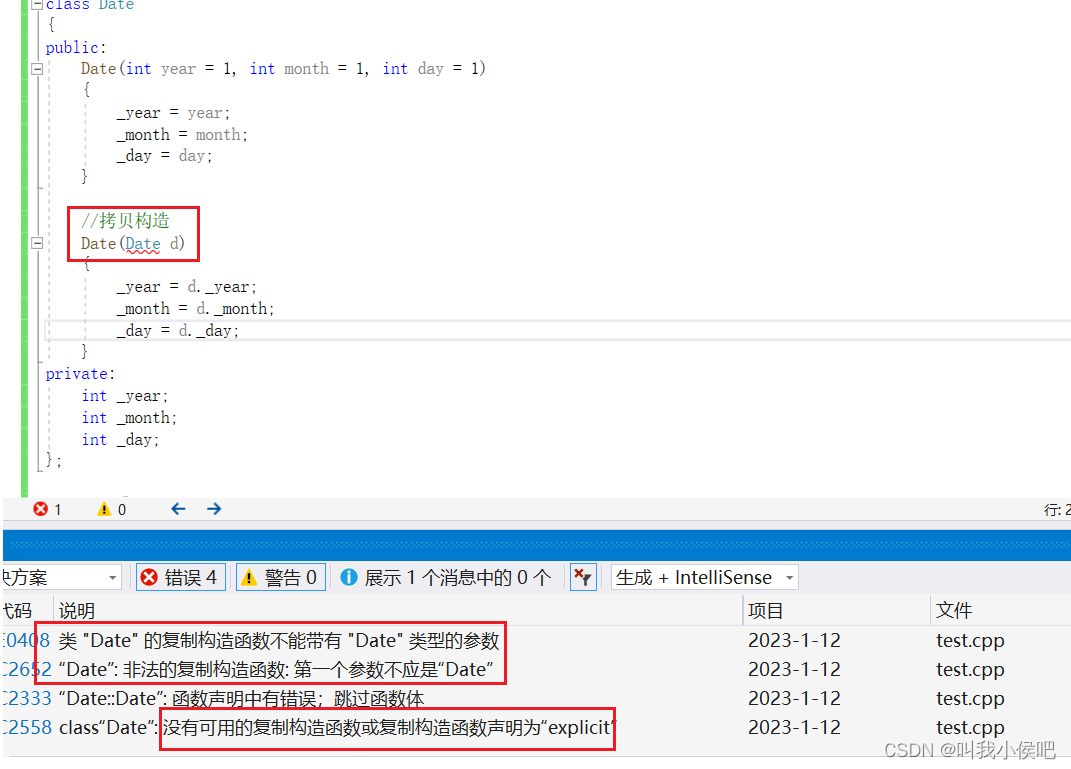1071x769 pixels.
Task: Sort by the 文件 column header
Action: [x=954, y=611]
